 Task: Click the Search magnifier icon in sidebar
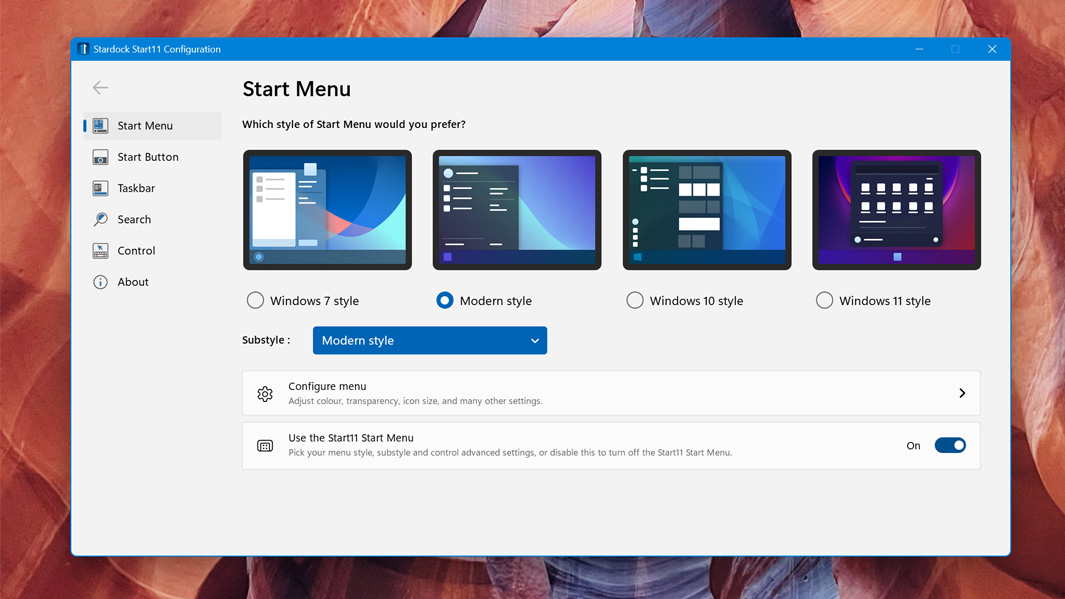100,219
